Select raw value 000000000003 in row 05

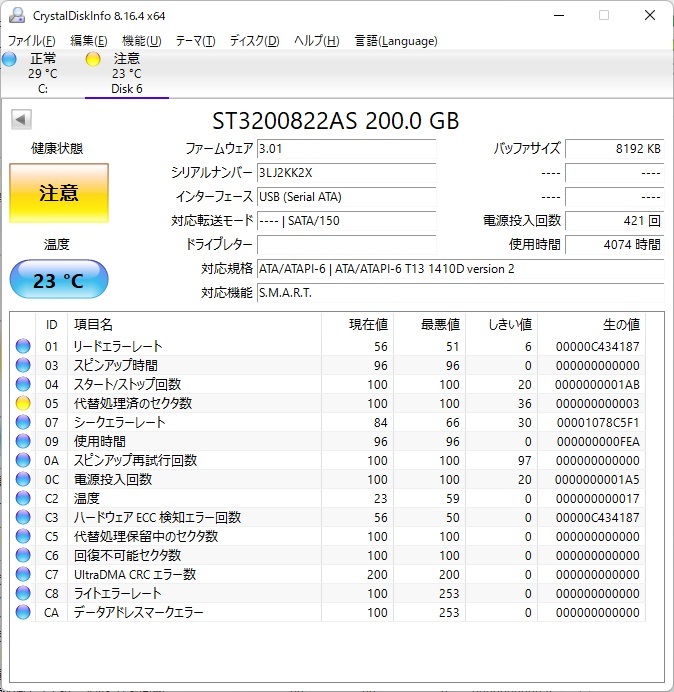pos(598,403)
